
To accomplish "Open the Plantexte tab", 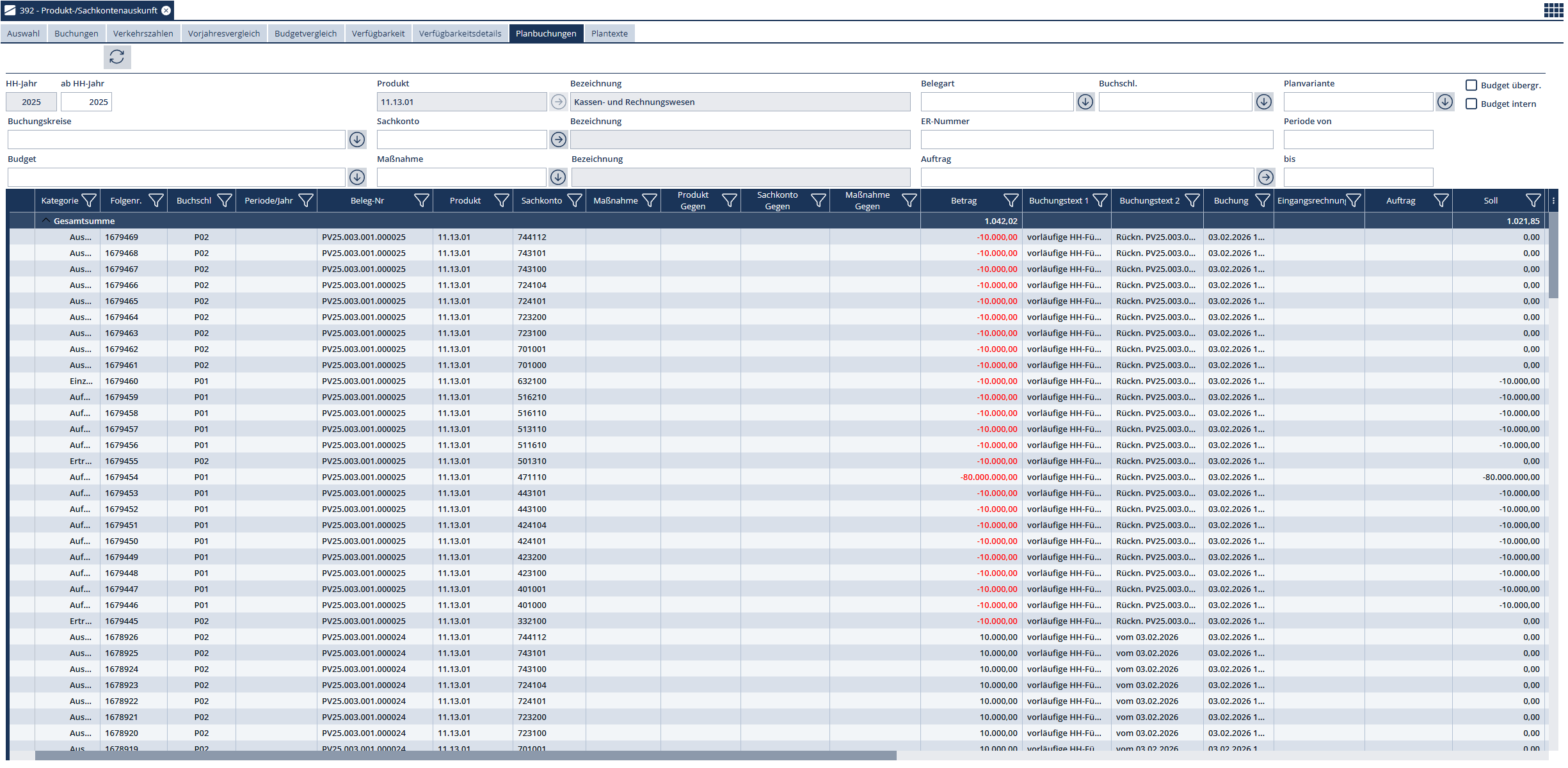I will 609,33.
